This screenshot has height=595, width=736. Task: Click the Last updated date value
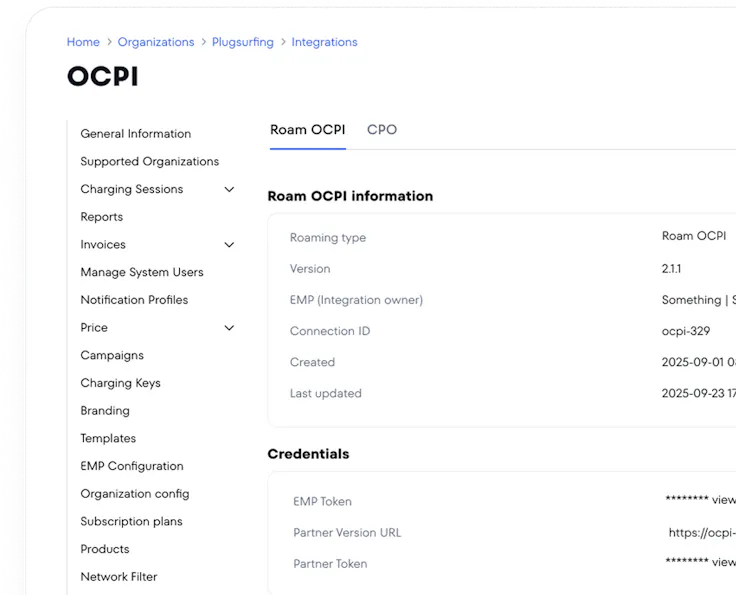click(699, 393)
